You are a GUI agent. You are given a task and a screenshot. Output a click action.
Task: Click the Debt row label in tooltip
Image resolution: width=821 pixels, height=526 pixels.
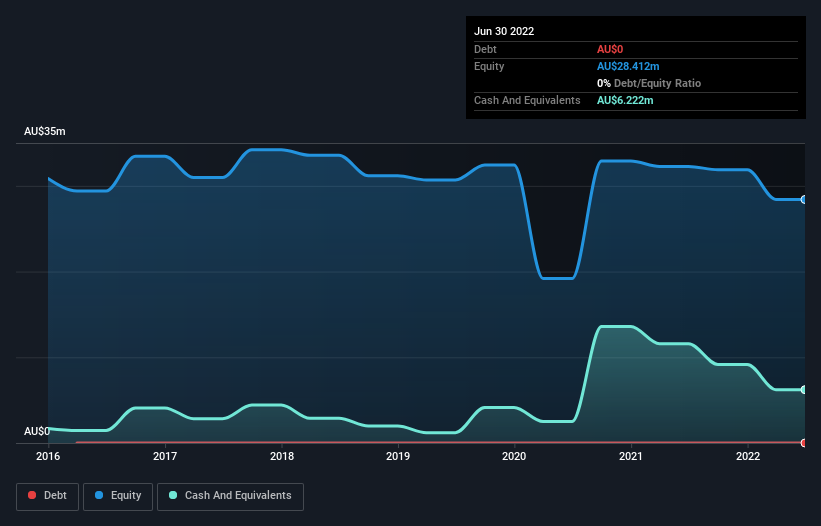[x=485, y=49]
